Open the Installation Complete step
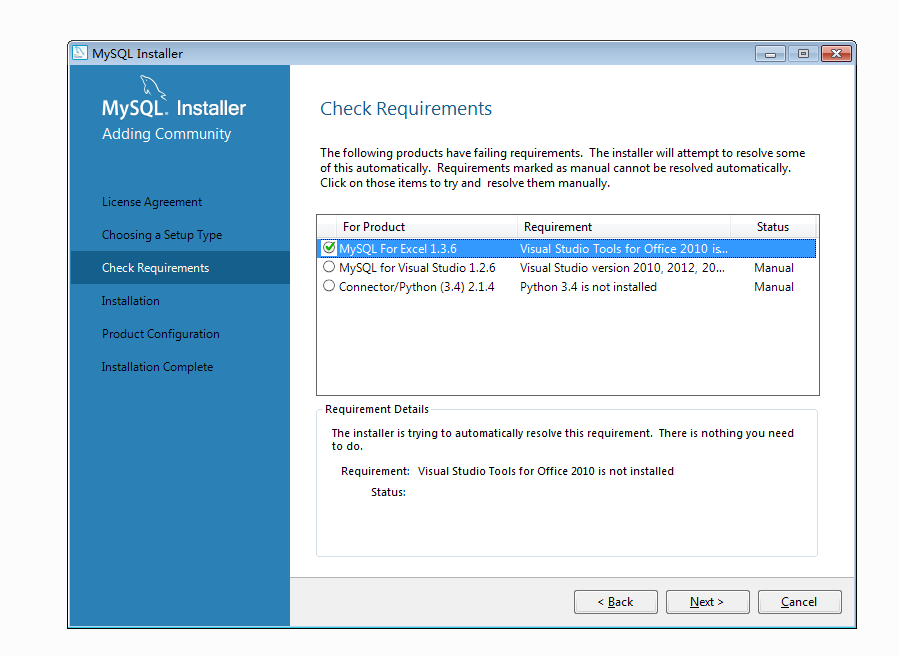 click(157, 367)
